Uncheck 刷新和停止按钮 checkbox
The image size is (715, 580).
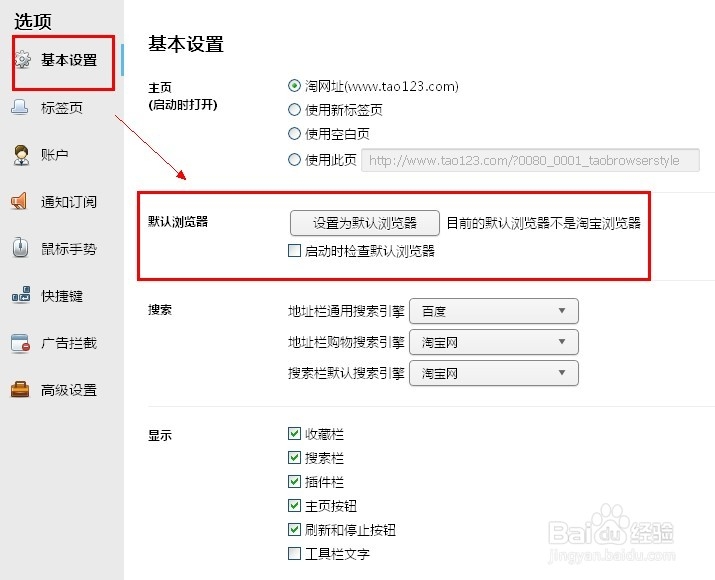coord(295,529)
